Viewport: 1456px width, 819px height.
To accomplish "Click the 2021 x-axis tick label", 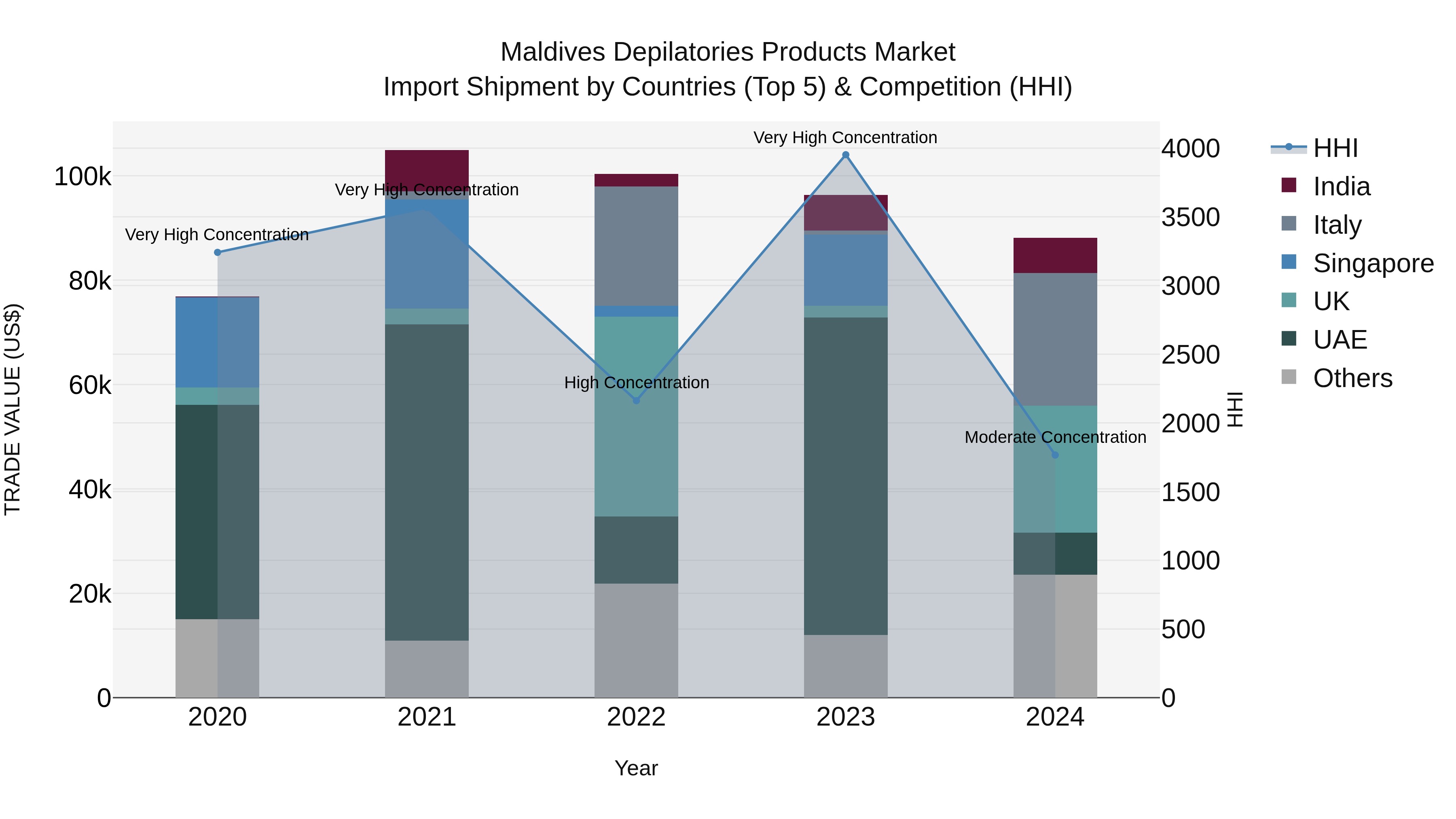I will 427,717.
